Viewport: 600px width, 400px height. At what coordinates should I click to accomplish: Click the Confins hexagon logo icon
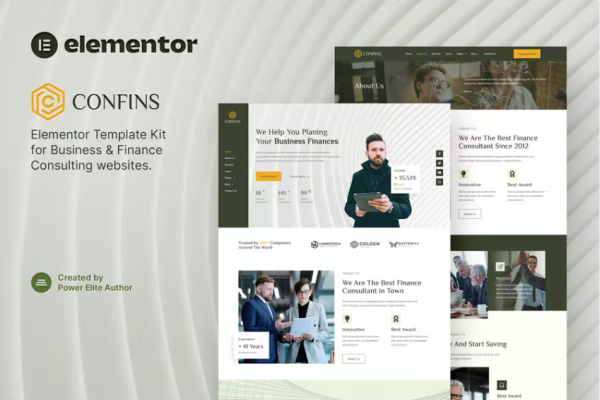(47, 102)
